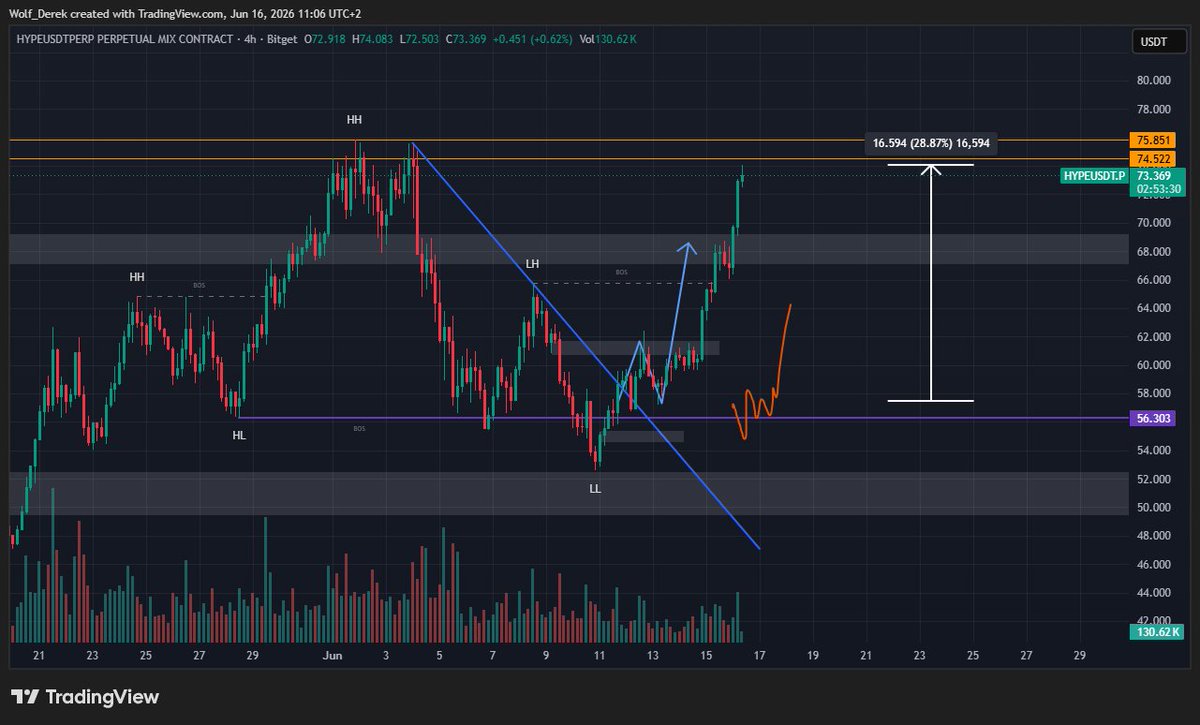This screenshot has height=725, width=1200.
Task: Click the 58.000 price axis label
Action: click(1152, 394)
